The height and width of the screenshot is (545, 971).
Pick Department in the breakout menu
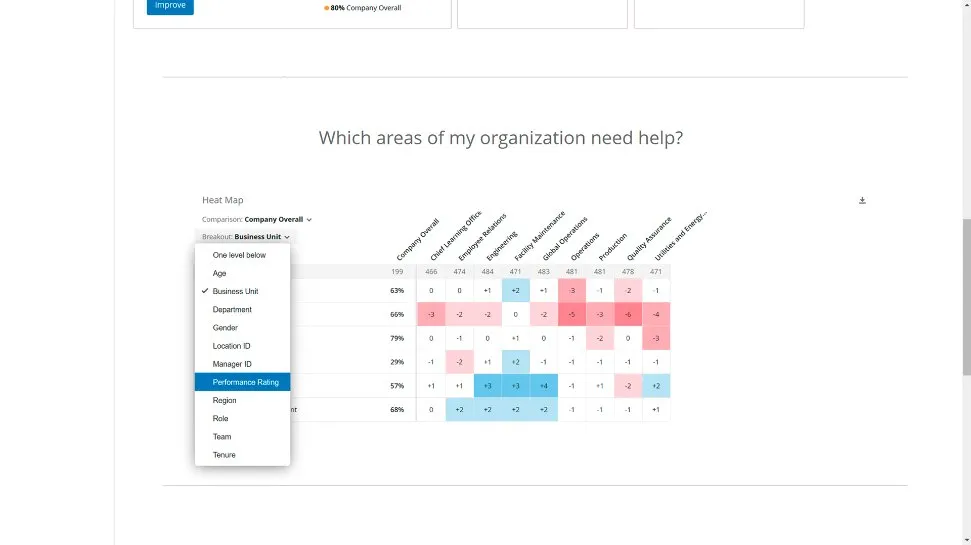(232, 309)
